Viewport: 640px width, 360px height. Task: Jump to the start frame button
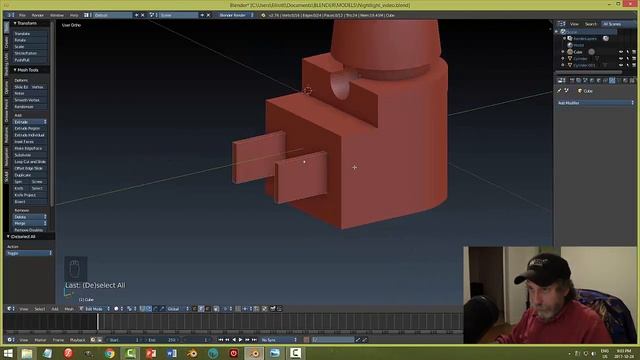pyautogui.click(x=221, y=340)
